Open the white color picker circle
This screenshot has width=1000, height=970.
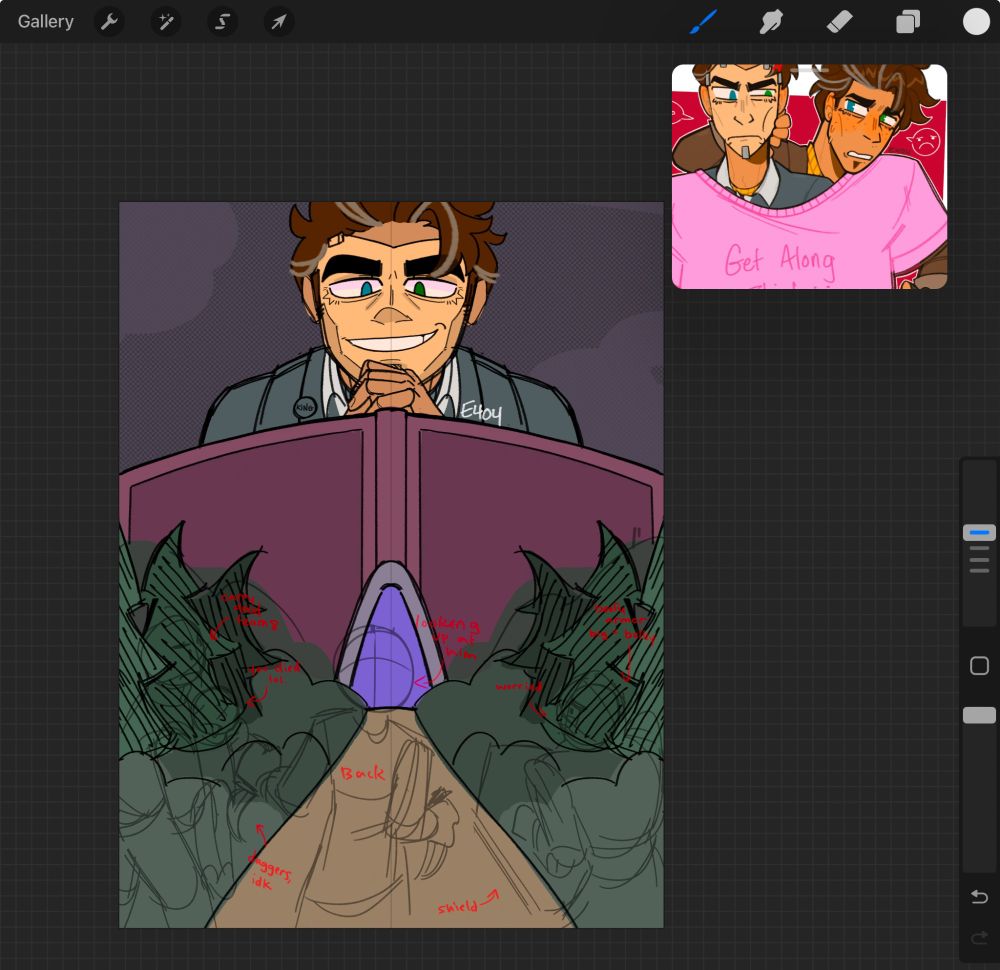tap(976, 22)
